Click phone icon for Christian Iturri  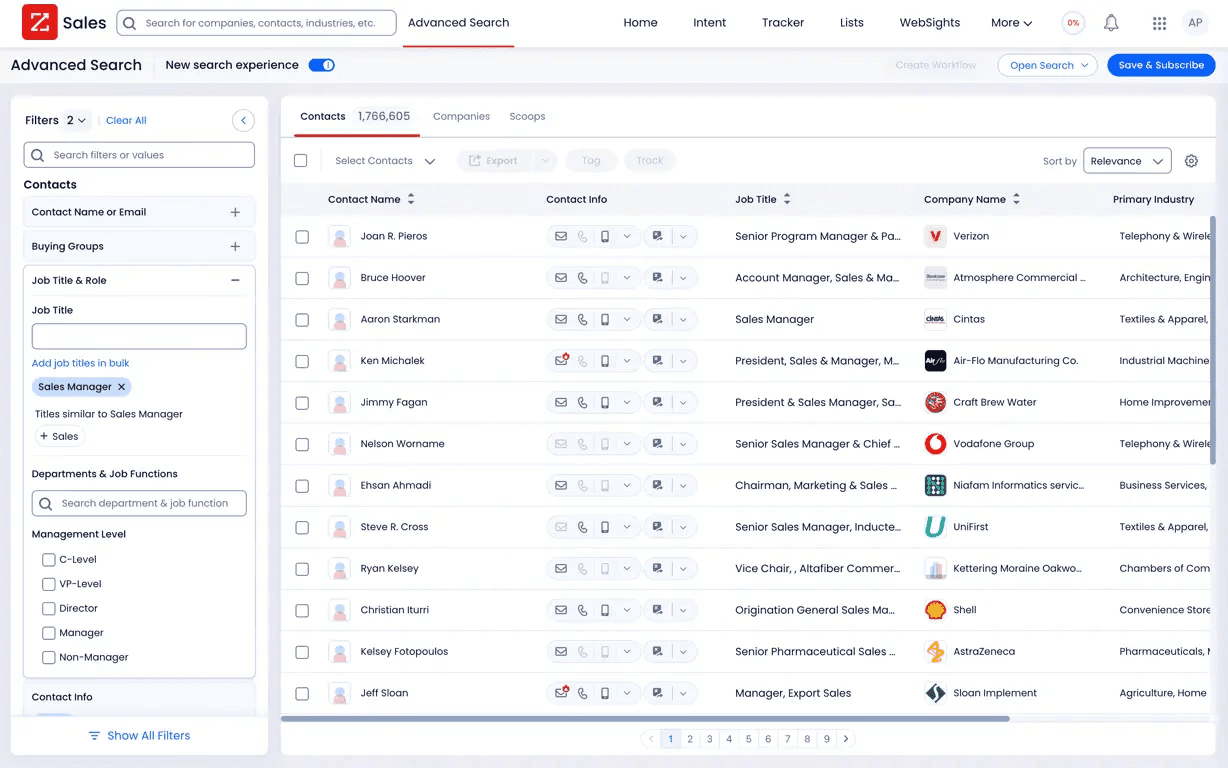click(583, 610)
